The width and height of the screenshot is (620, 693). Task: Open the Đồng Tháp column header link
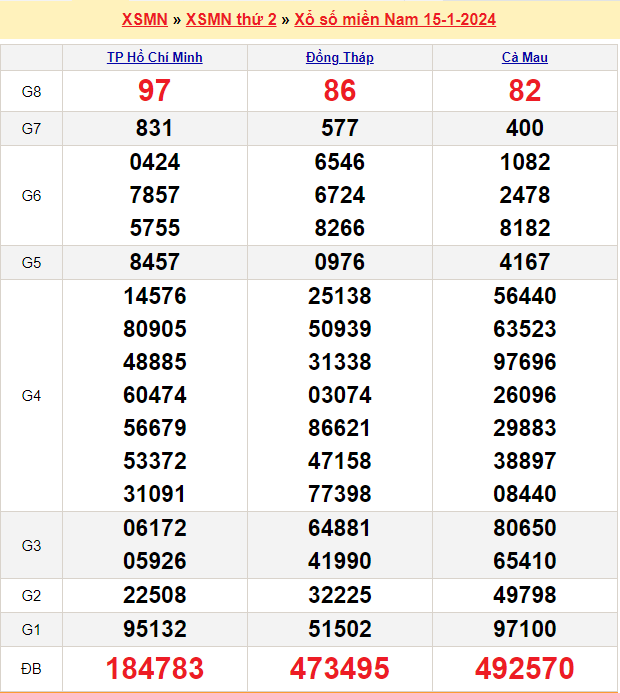coord(340,58)
